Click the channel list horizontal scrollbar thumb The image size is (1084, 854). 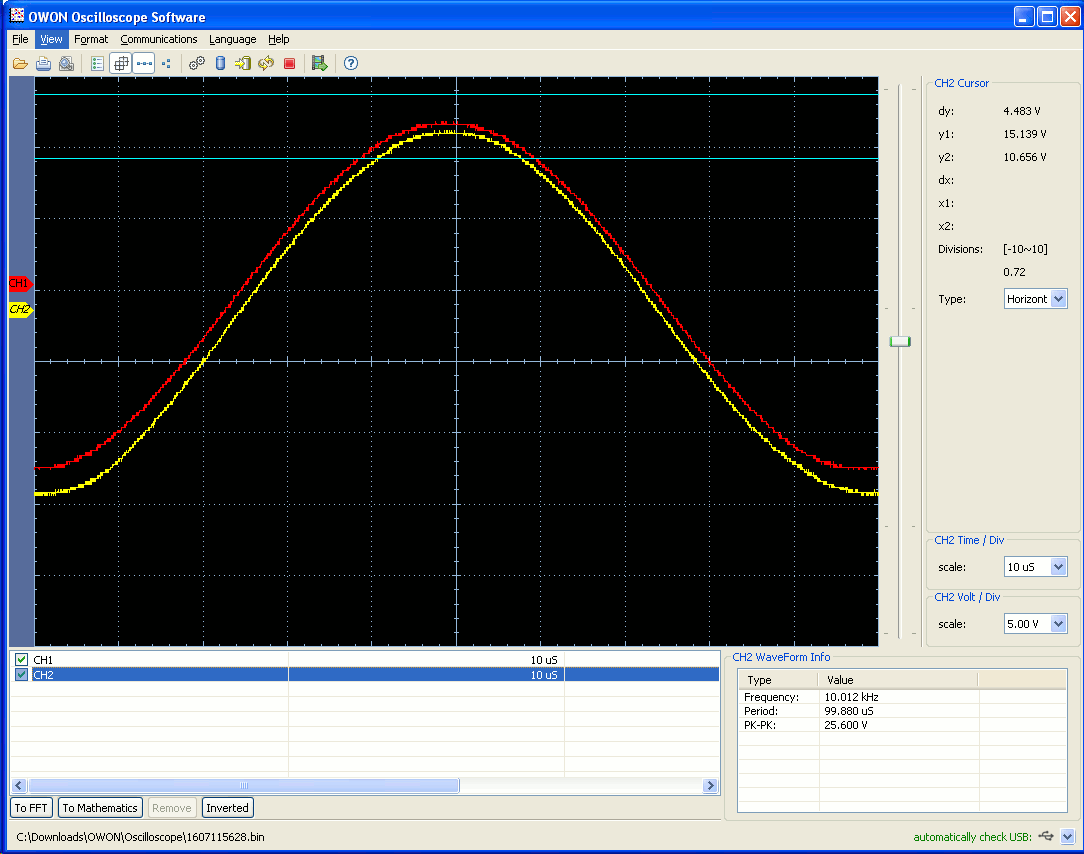(243, 786)
